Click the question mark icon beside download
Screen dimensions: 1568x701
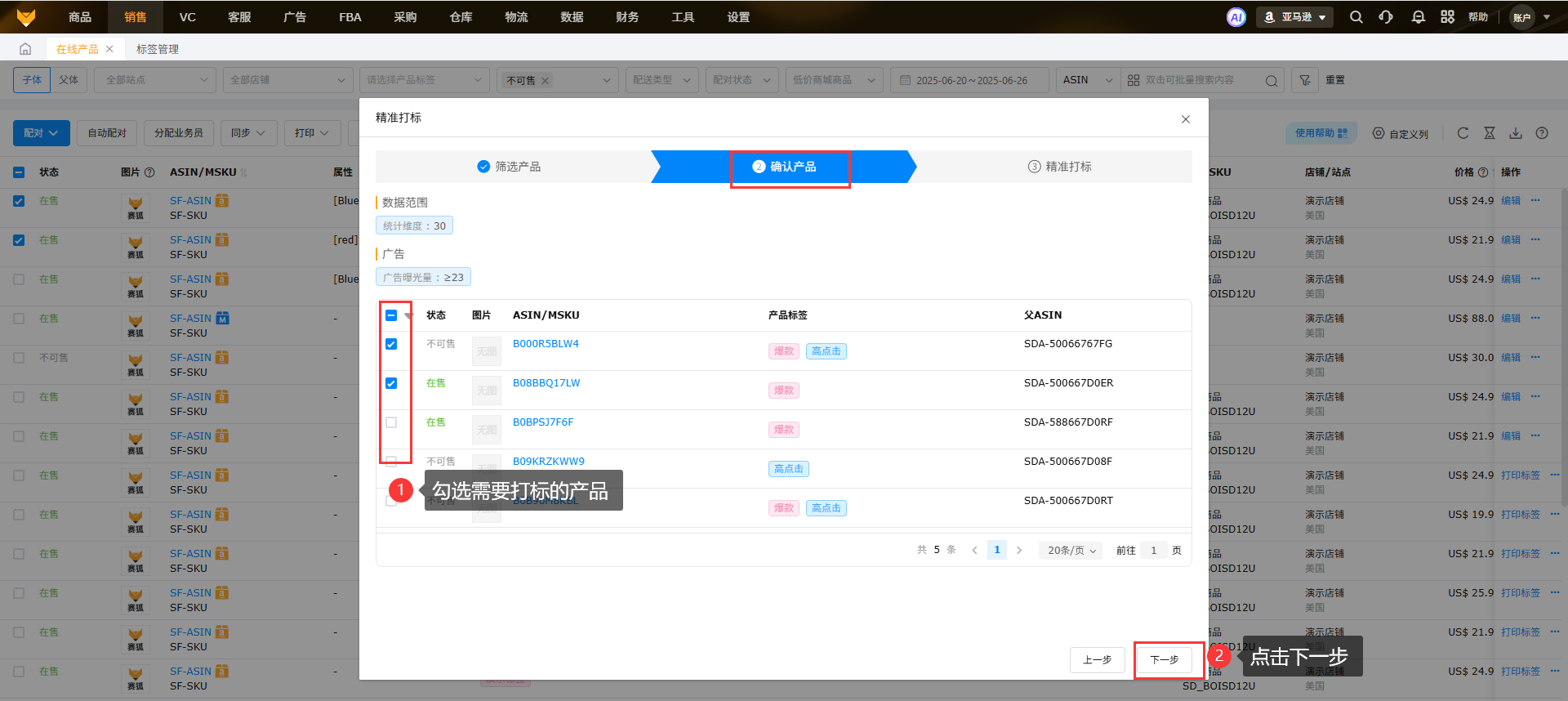1542,133
